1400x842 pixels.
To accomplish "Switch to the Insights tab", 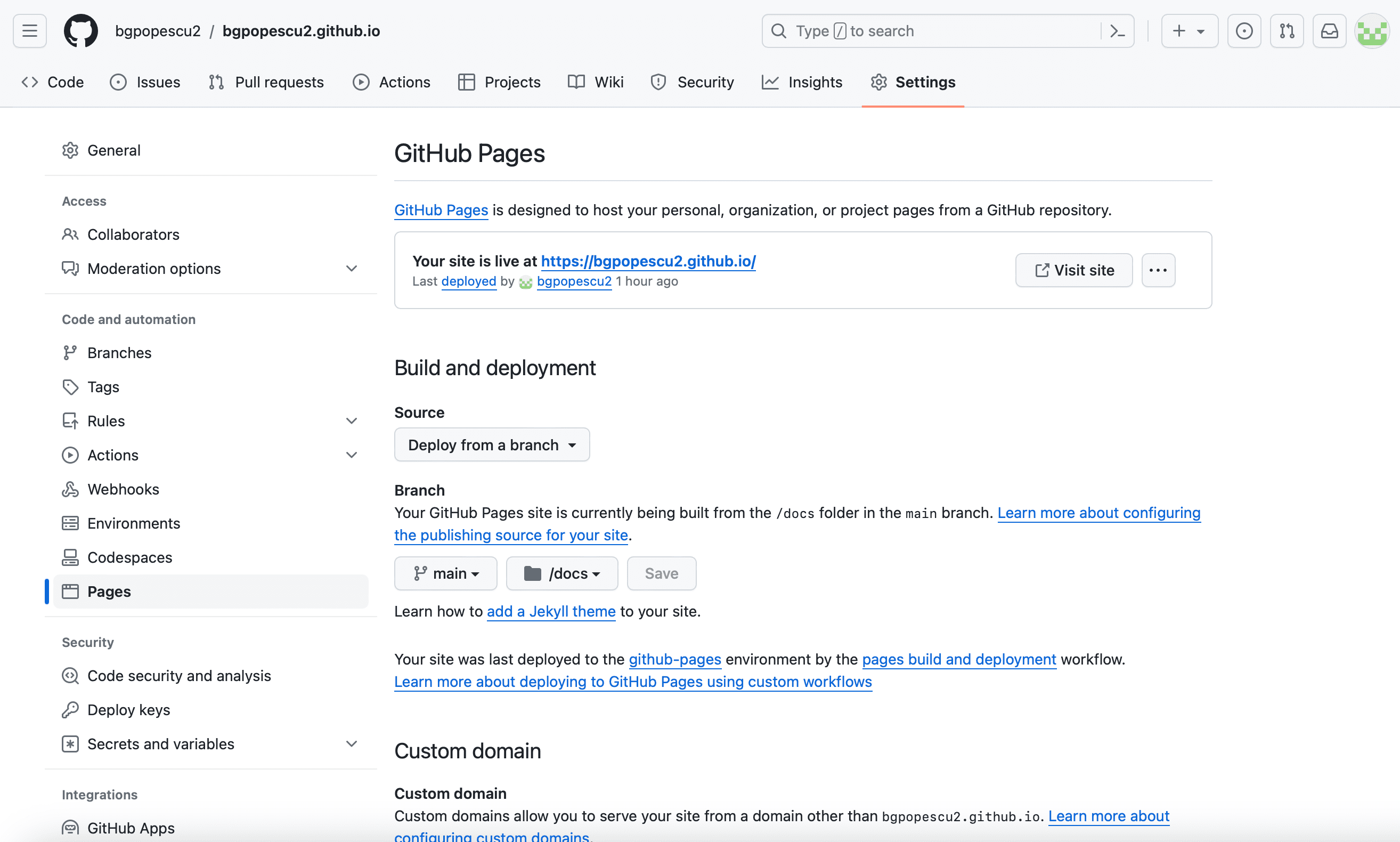I will pos(802,82).
